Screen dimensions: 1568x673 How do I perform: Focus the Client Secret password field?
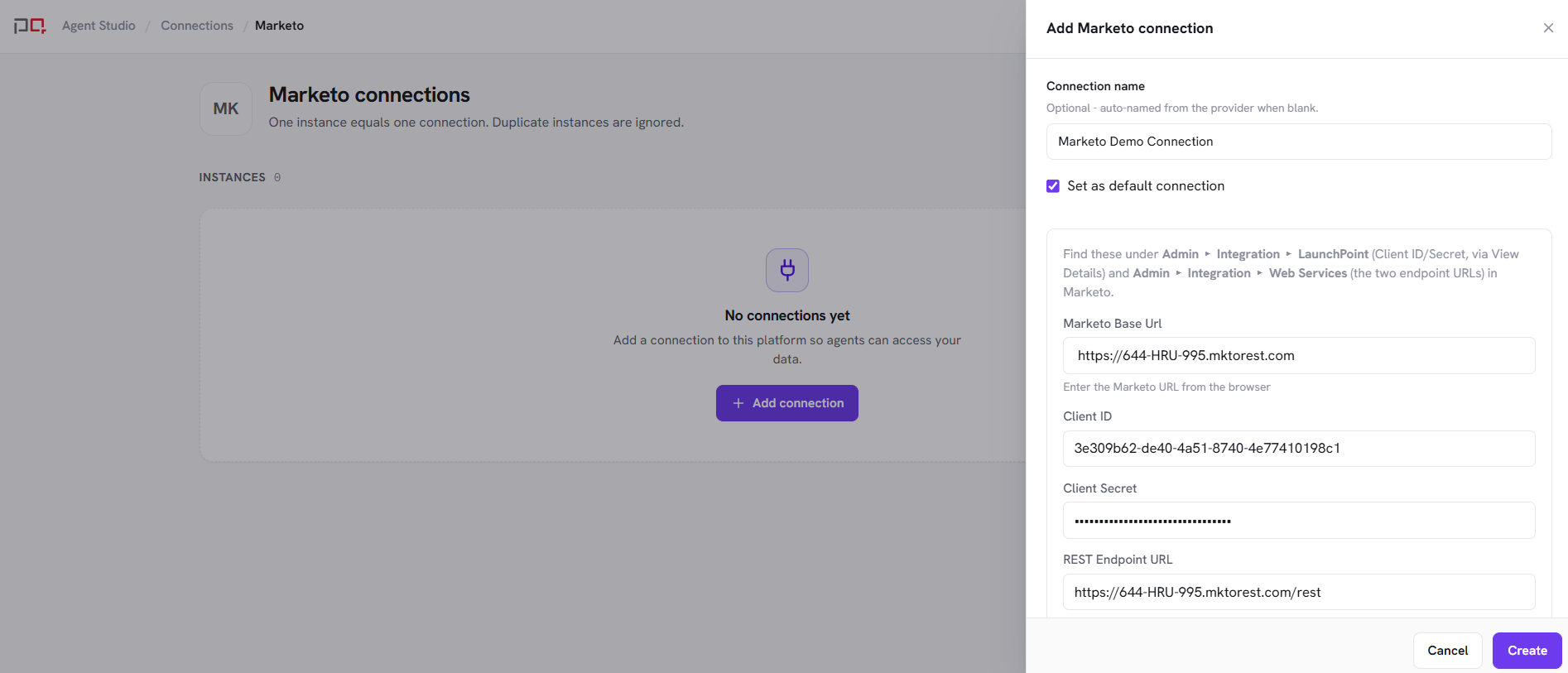1299,521
